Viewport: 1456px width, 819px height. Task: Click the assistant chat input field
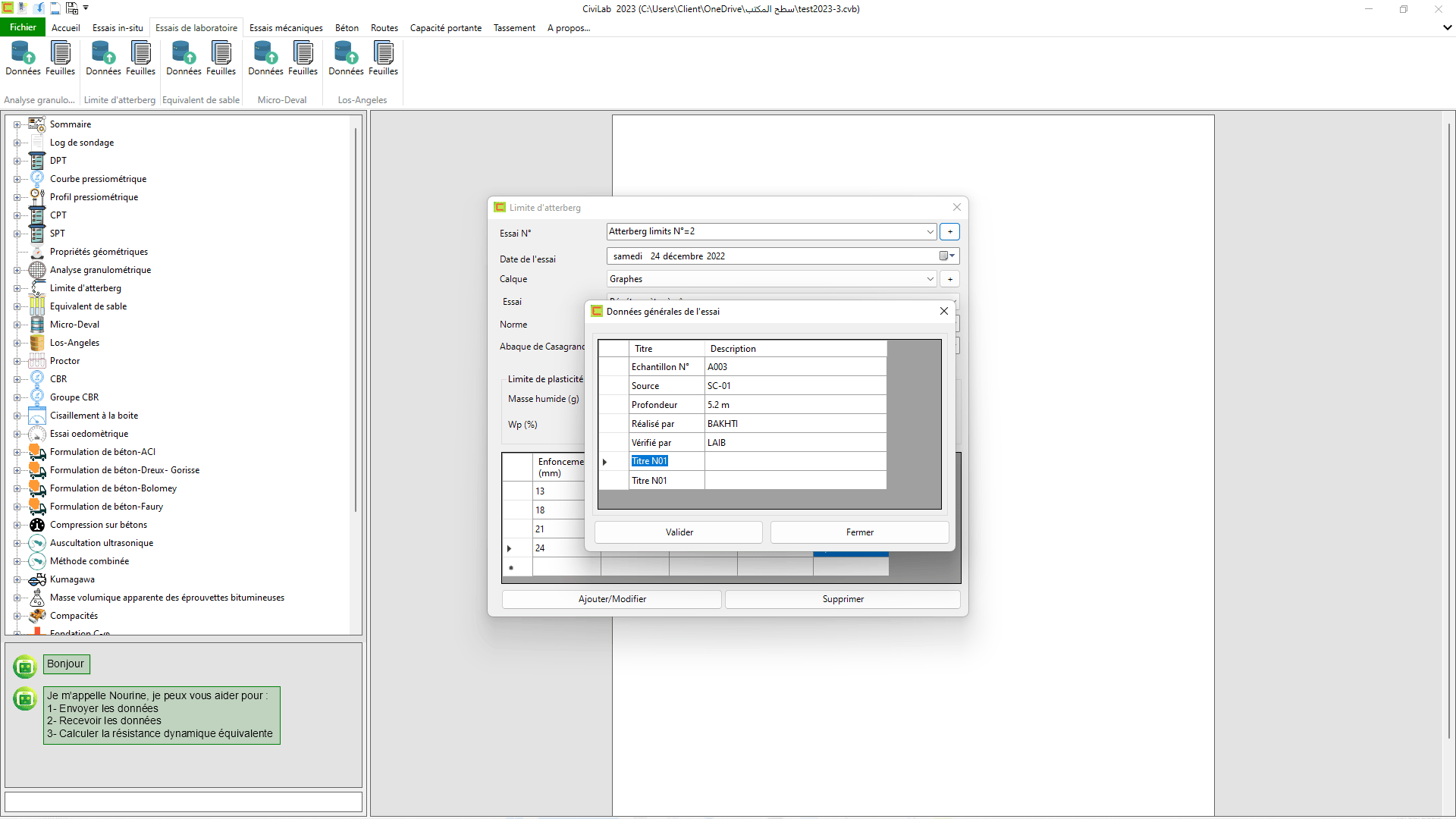184,802
